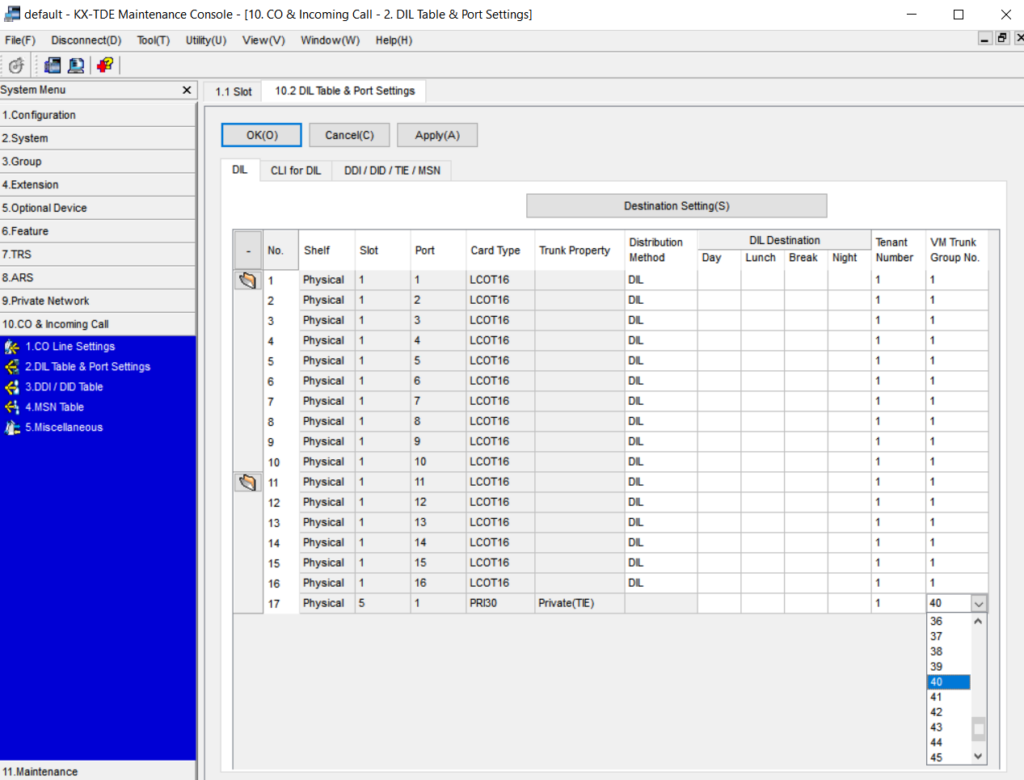Click the help icon with question mark
The width and height of the screenshot is (1024, 780).
[104, 65]
